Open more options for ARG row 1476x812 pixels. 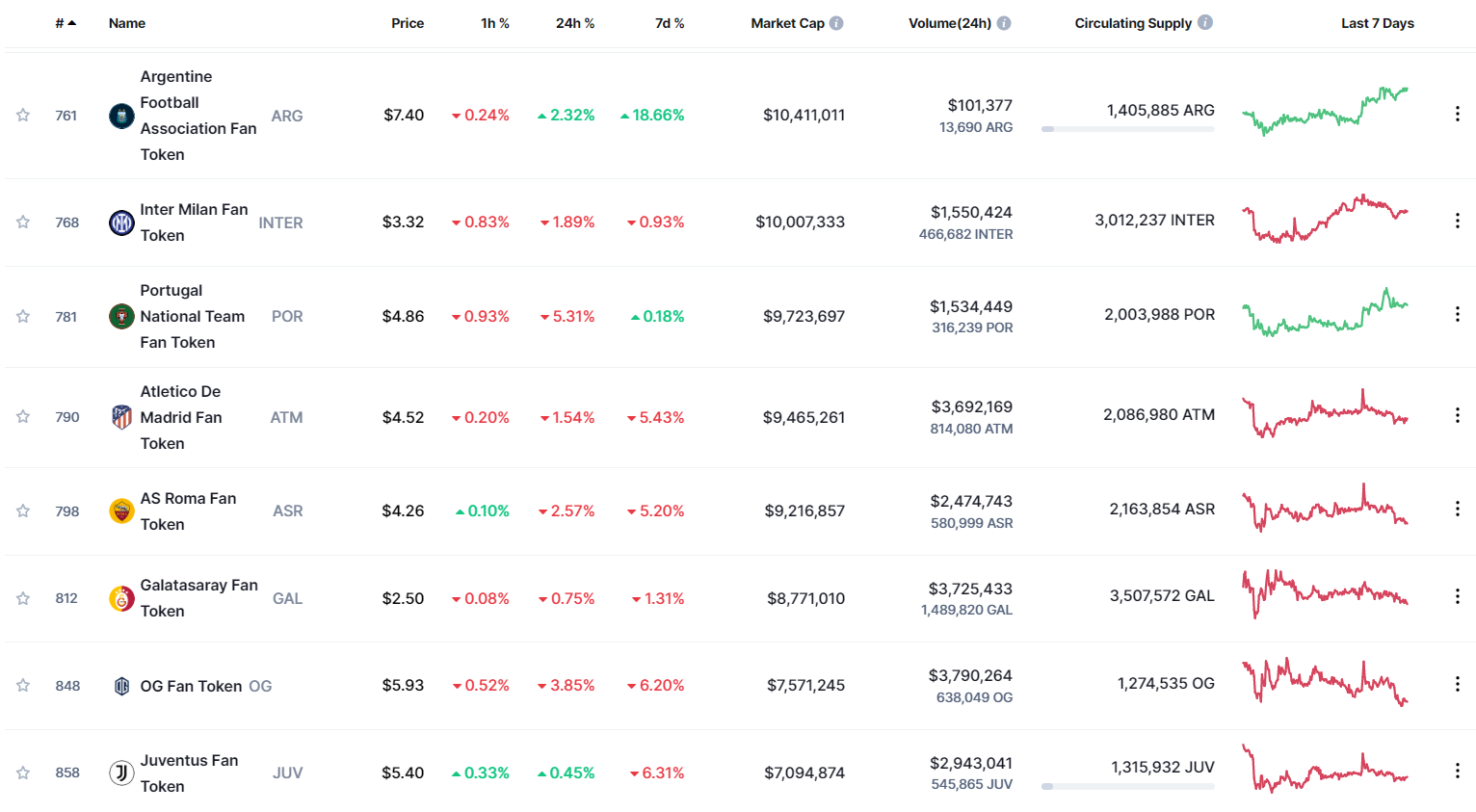[1457, 115]
